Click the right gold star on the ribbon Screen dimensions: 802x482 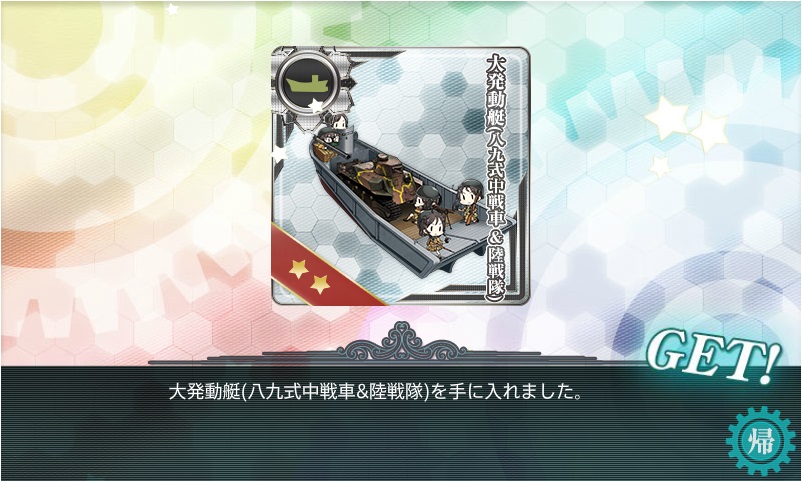pyautogui.click(x=320, y=284)
